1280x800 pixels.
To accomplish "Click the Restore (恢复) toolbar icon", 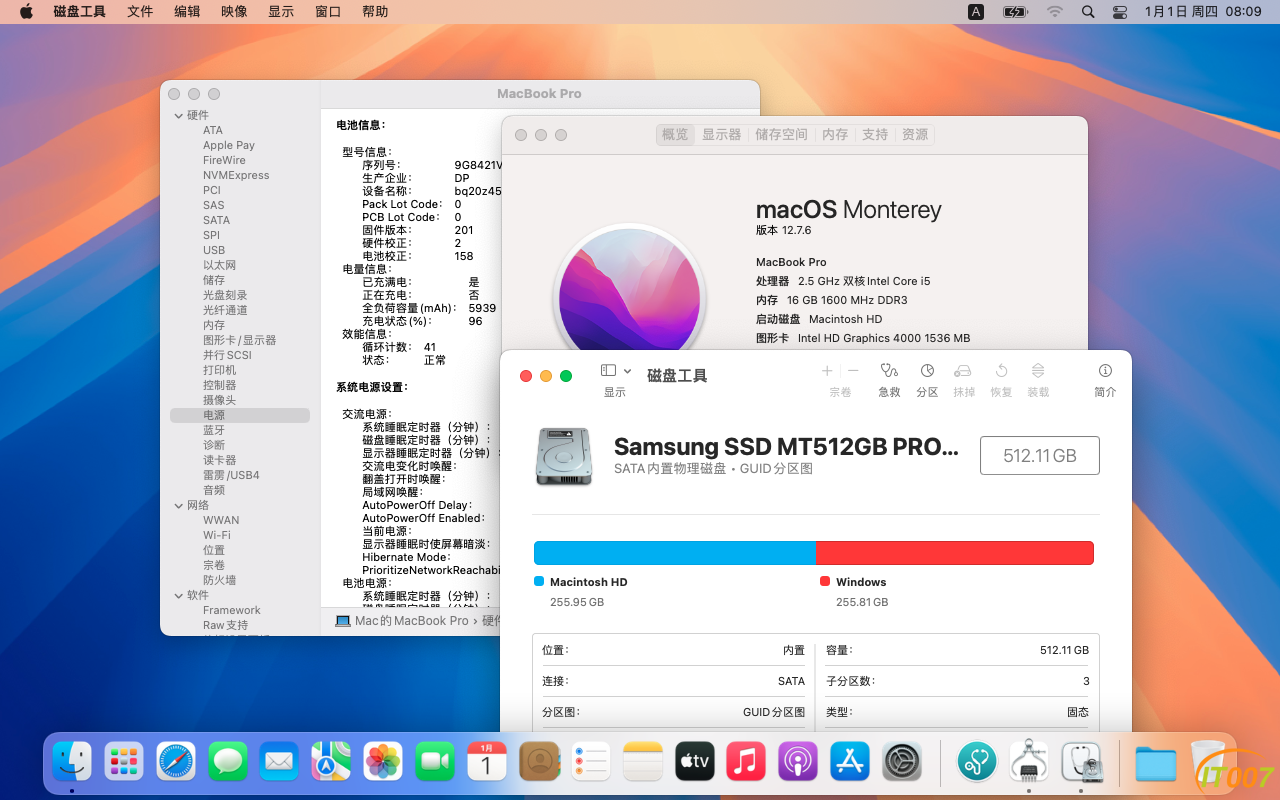I will [1001, 371].
